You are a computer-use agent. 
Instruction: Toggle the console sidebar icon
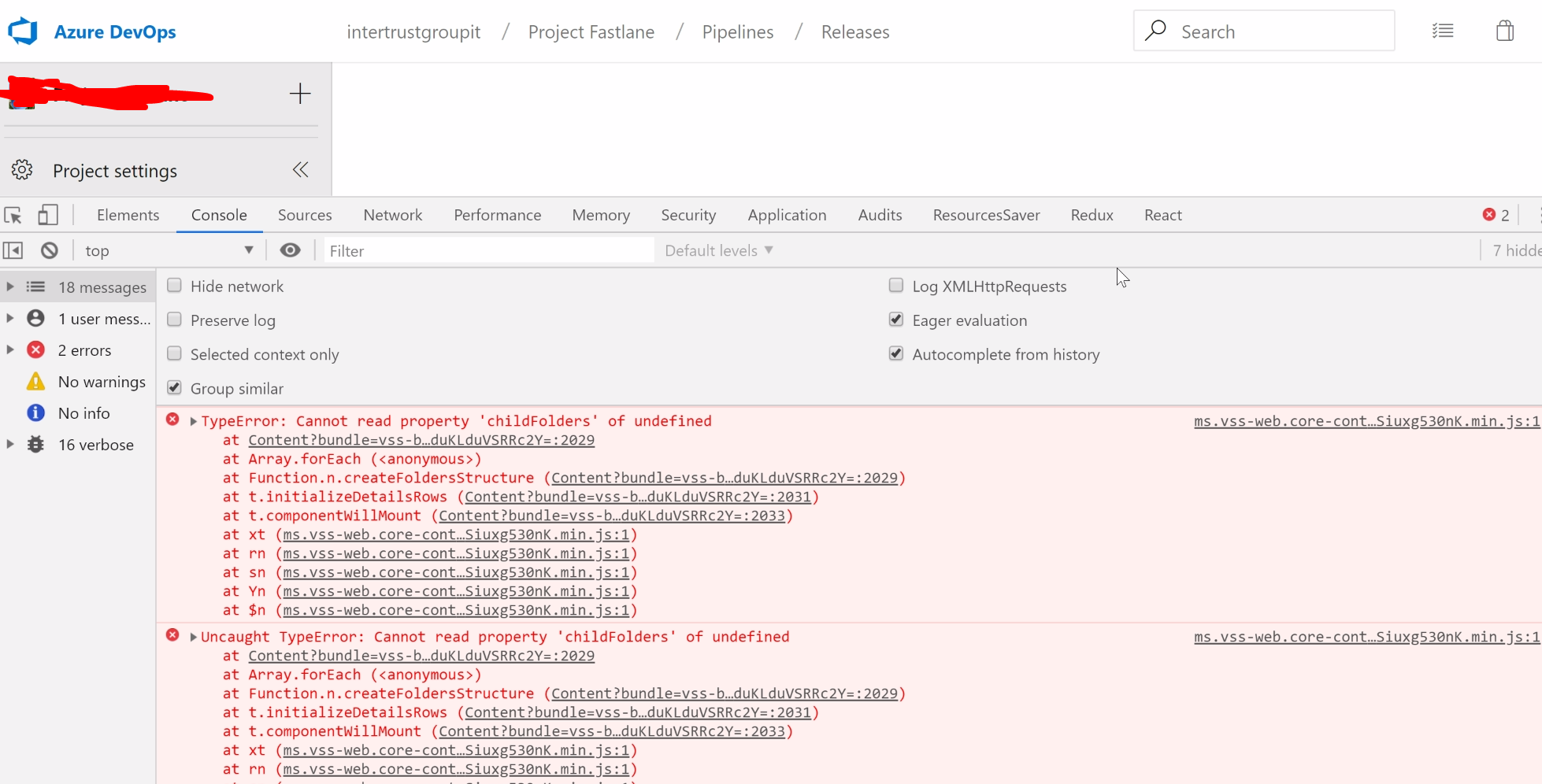tap(13, 250)
